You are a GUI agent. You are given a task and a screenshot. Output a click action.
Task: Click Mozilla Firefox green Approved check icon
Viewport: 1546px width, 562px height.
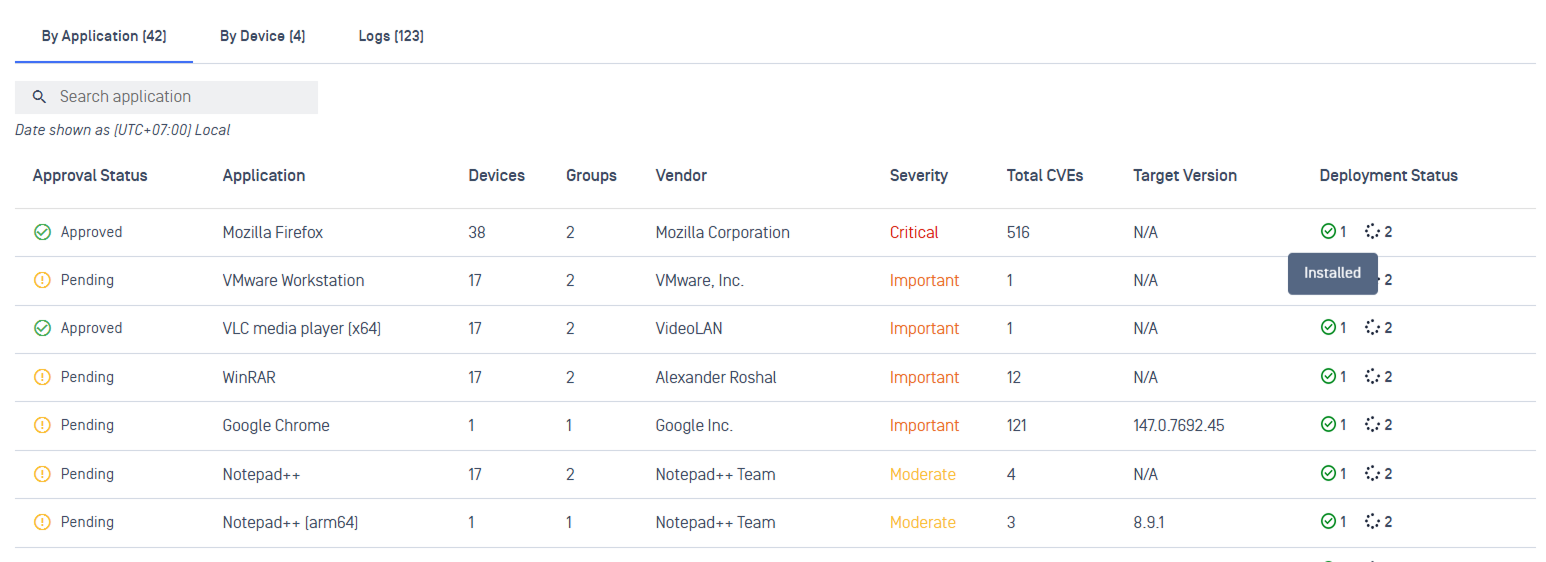42,232
